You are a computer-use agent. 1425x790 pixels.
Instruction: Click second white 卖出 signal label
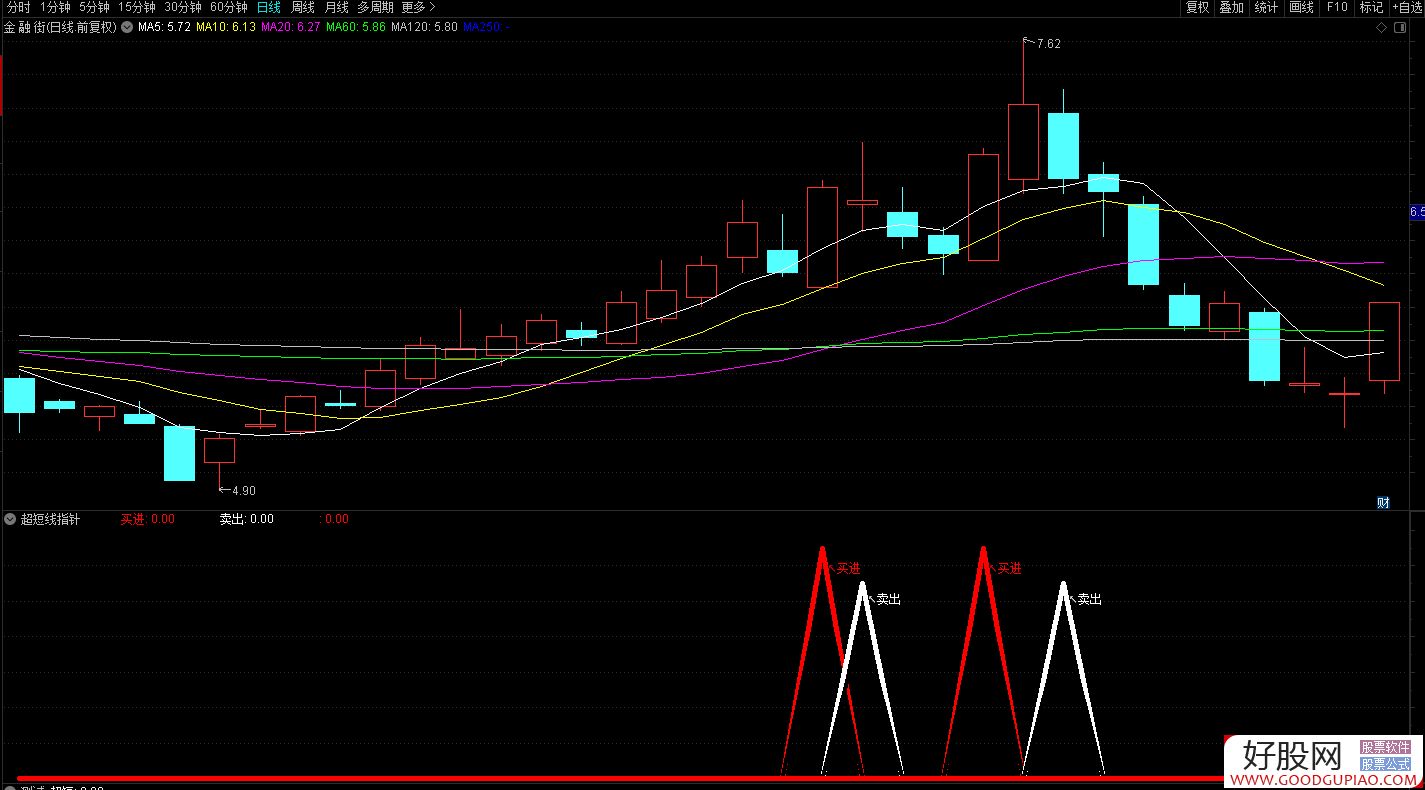click(1089, 599)
